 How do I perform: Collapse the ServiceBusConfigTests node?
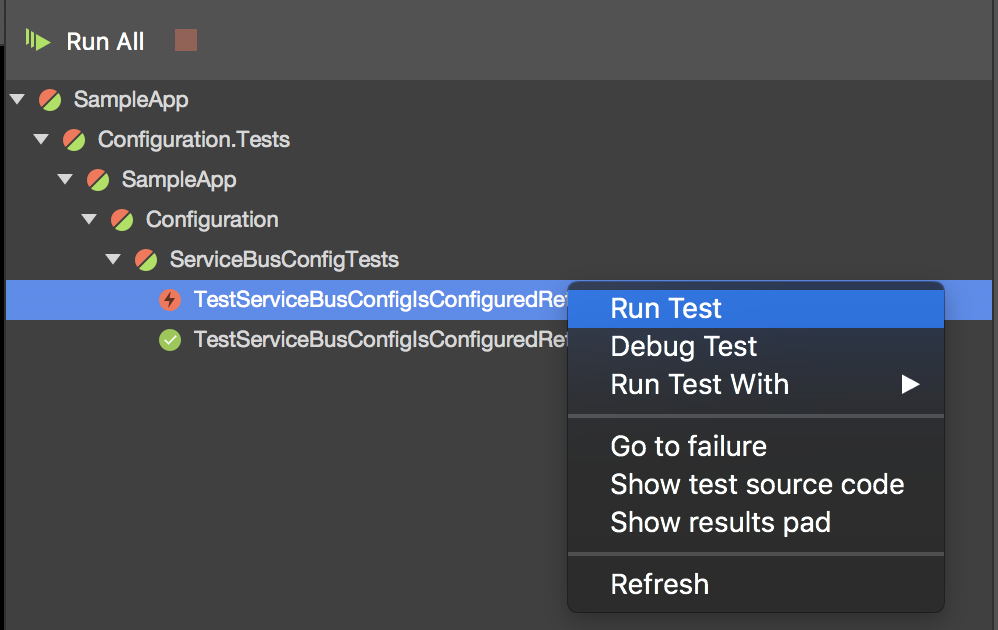coord(112,259)
